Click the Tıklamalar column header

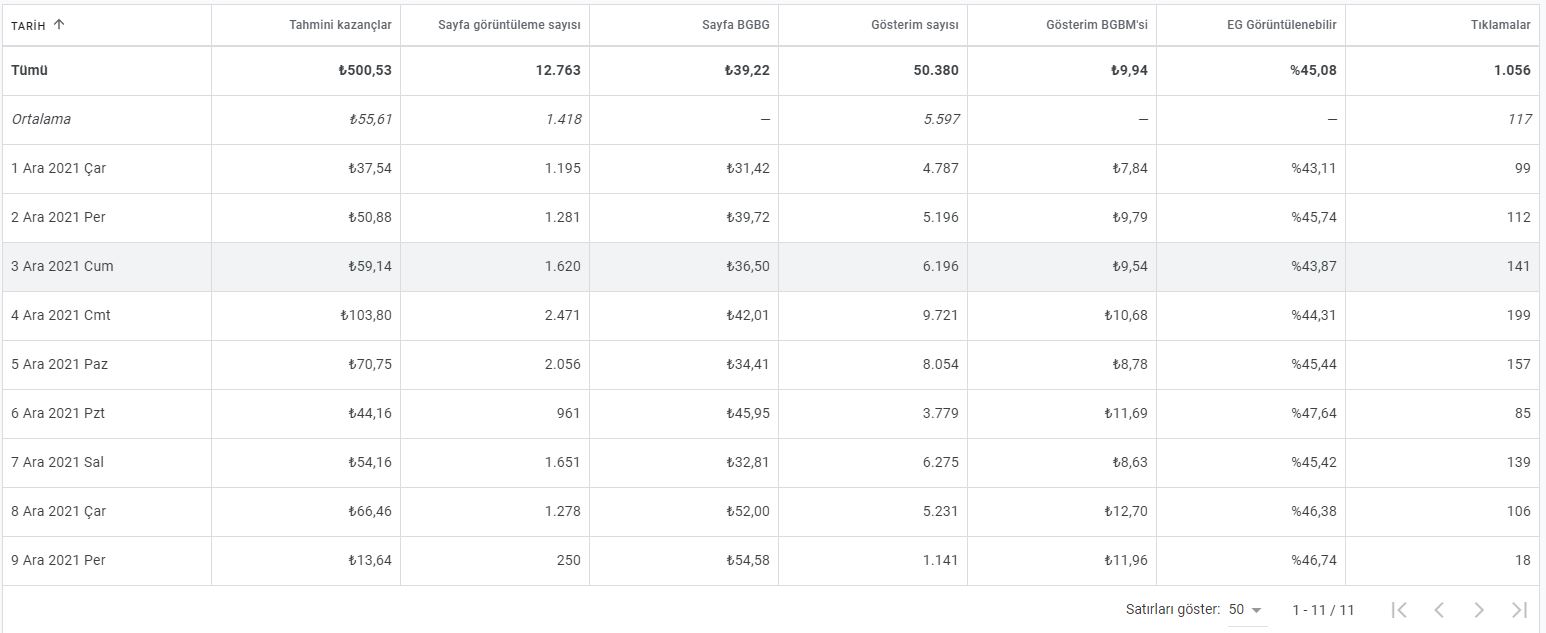[1499, 25]
